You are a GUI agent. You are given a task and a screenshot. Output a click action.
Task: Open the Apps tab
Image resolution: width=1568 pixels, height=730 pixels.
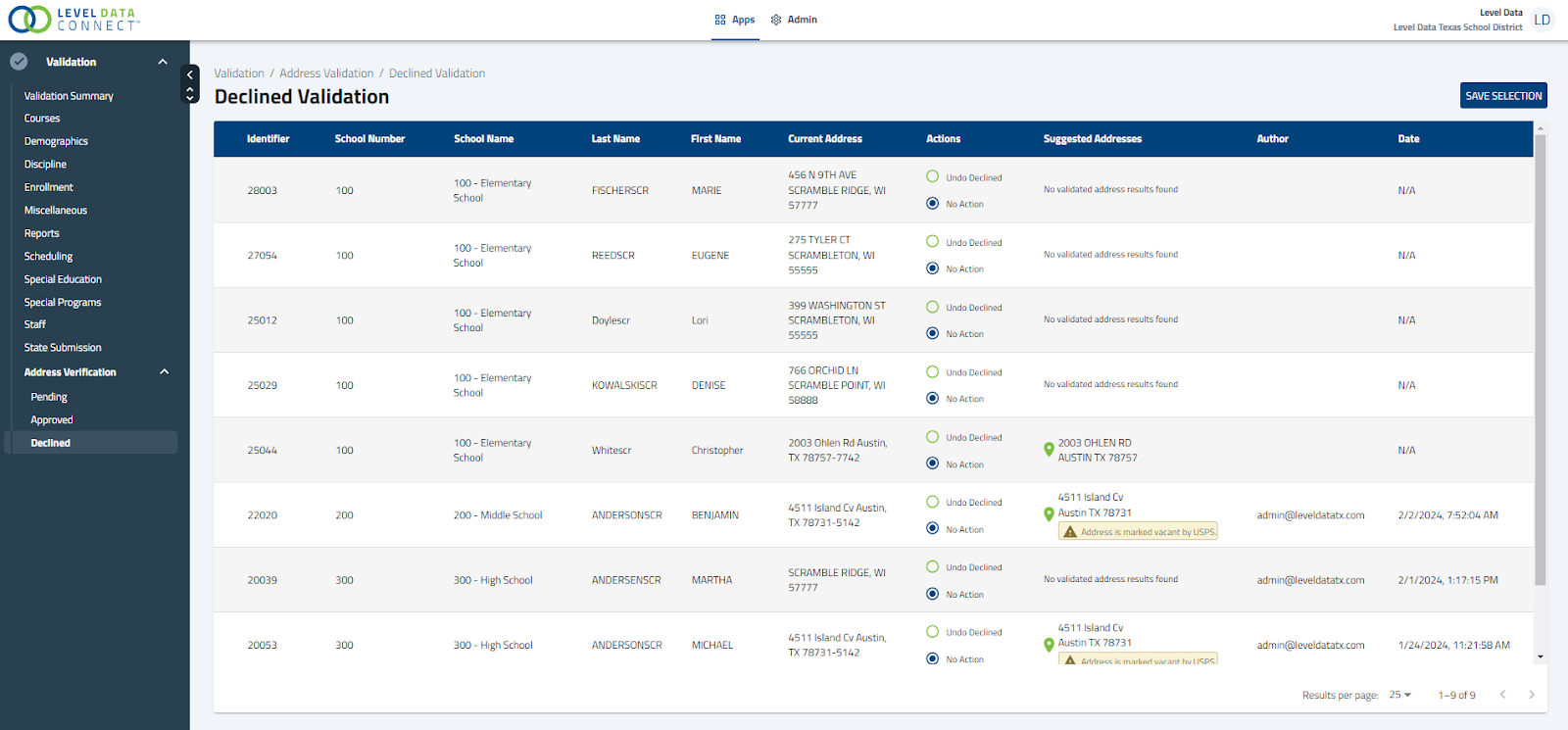point(735,20)
